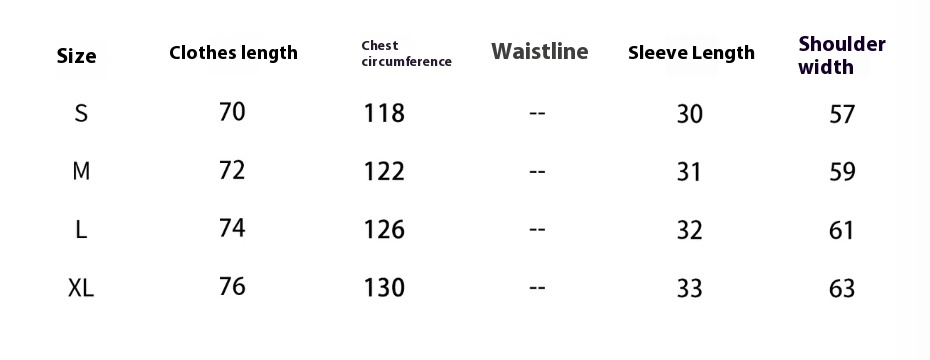Select the Clothes length header
The height and width of the screenshot is (360, 930).
coord(233,53)
